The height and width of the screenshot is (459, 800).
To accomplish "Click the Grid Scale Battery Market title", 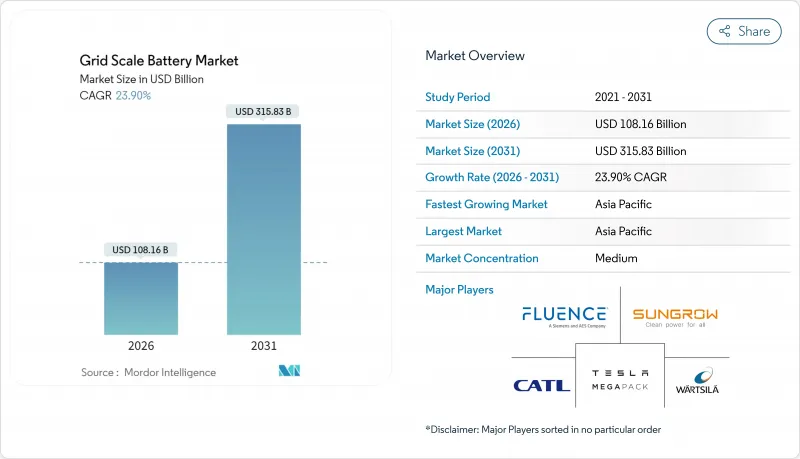I will point(160,61).
